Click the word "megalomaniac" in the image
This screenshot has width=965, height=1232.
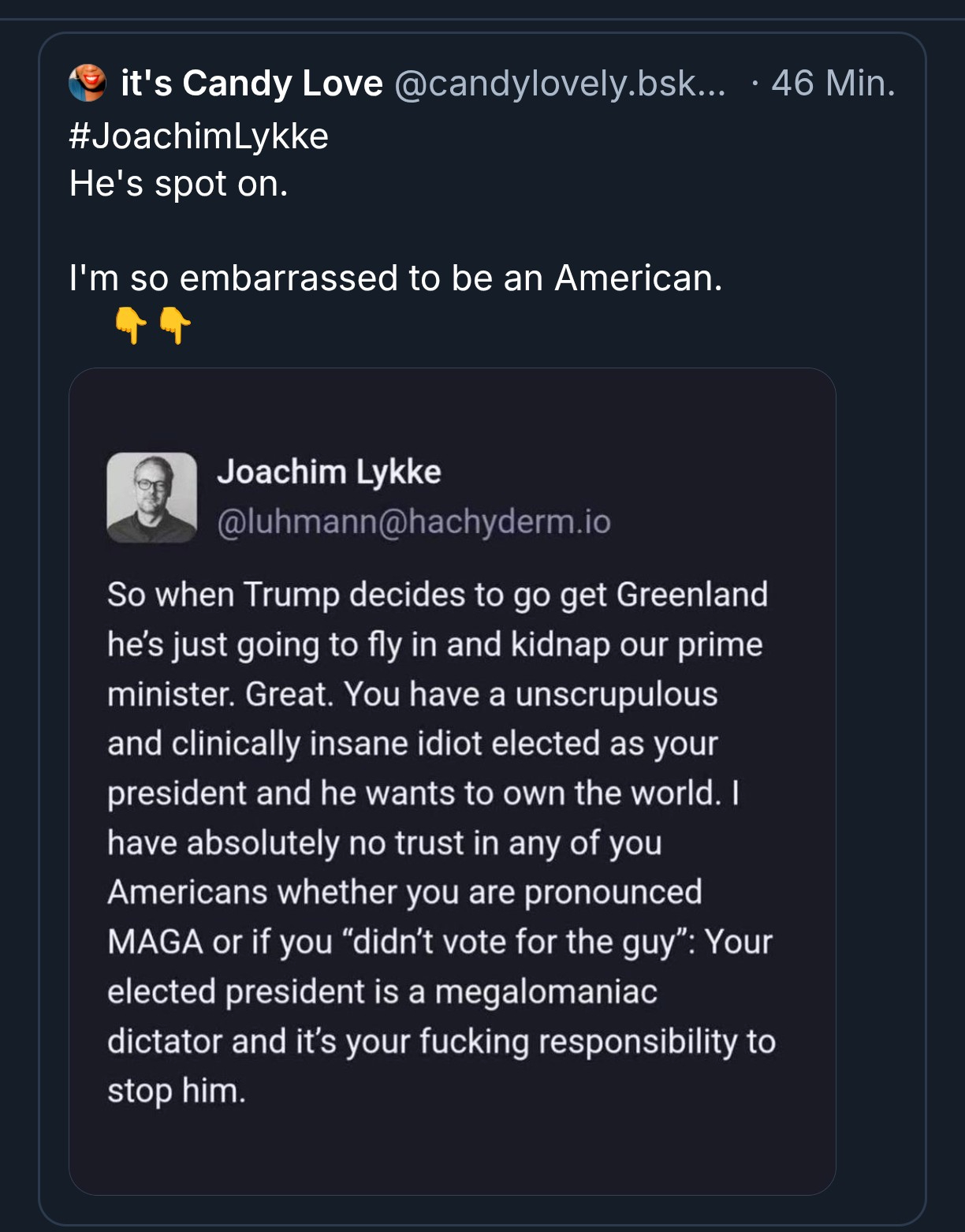546,991
